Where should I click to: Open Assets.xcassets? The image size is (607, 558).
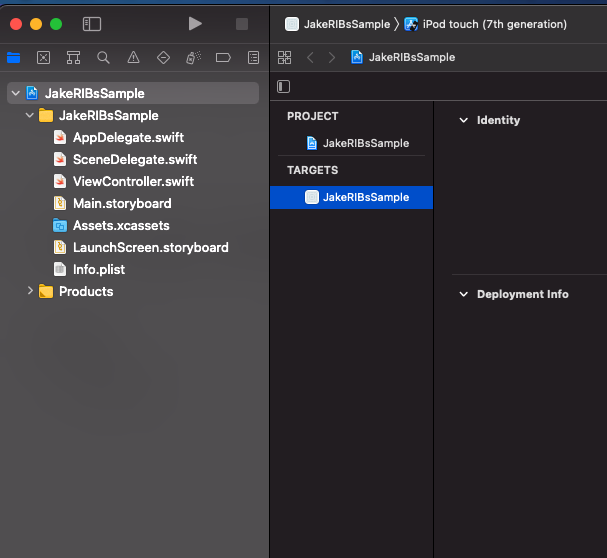click(x=121, y=226)
